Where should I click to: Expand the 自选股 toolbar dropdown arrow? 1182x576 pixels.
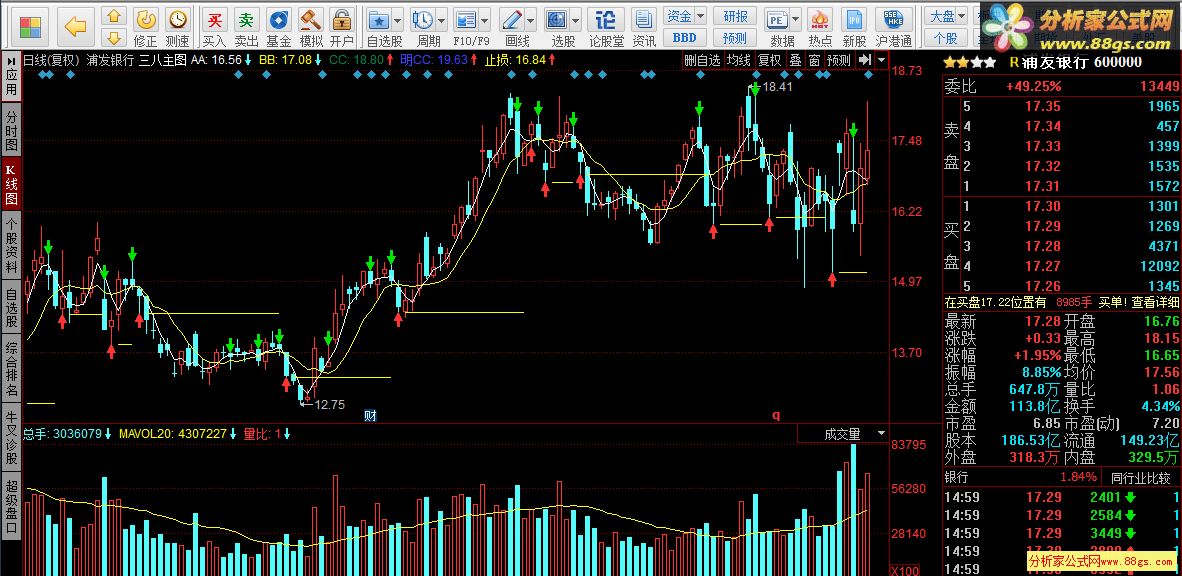(x=398, y=20)
